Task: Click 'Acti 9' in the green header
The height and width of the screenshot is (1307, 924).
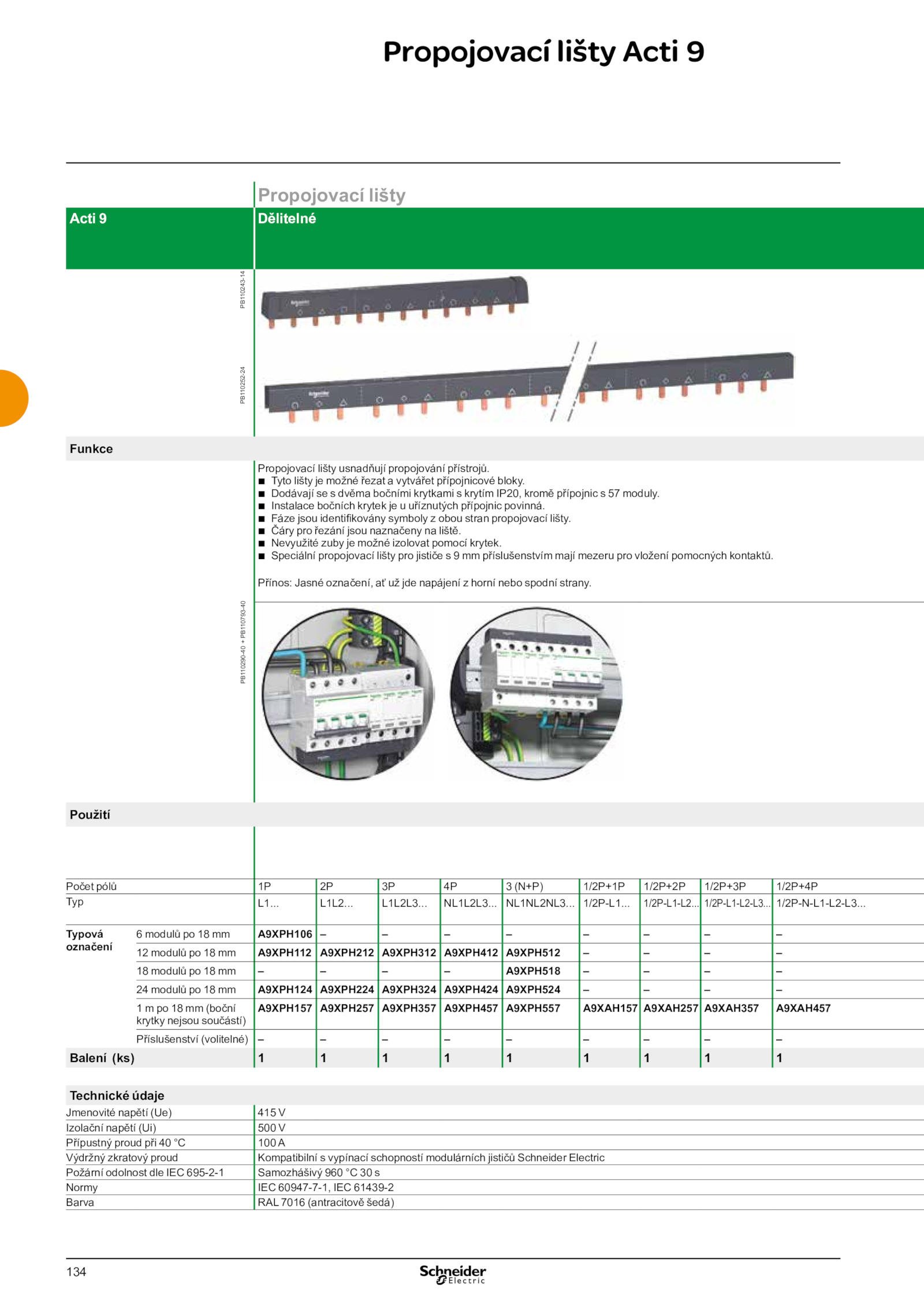Action: 88,218
